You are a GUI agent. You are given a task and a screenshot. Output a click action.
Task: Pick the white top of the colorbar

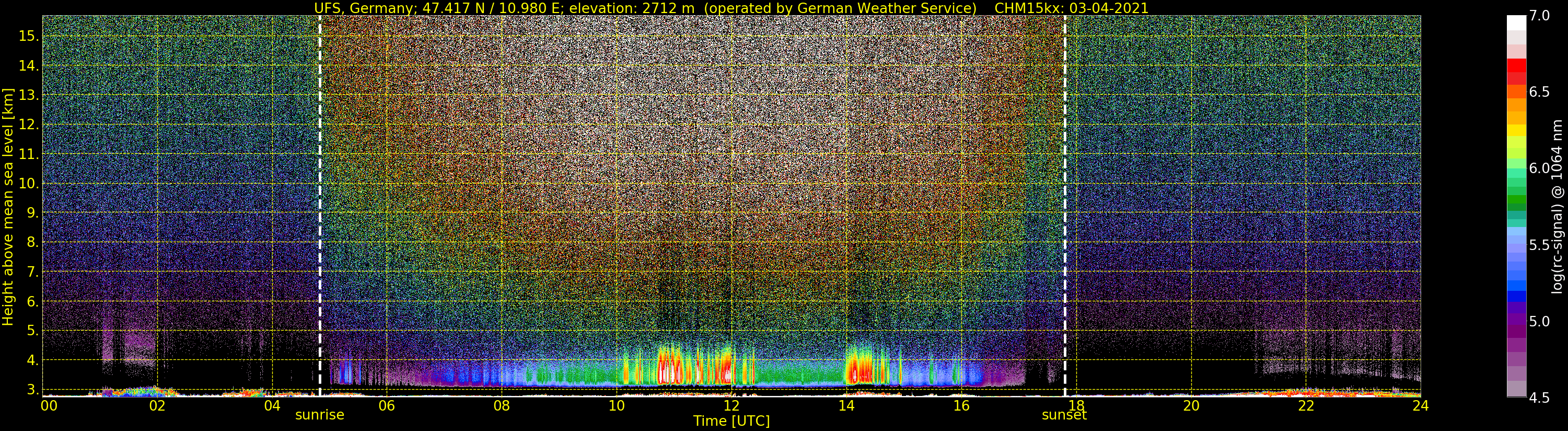tap(1516, 22)
